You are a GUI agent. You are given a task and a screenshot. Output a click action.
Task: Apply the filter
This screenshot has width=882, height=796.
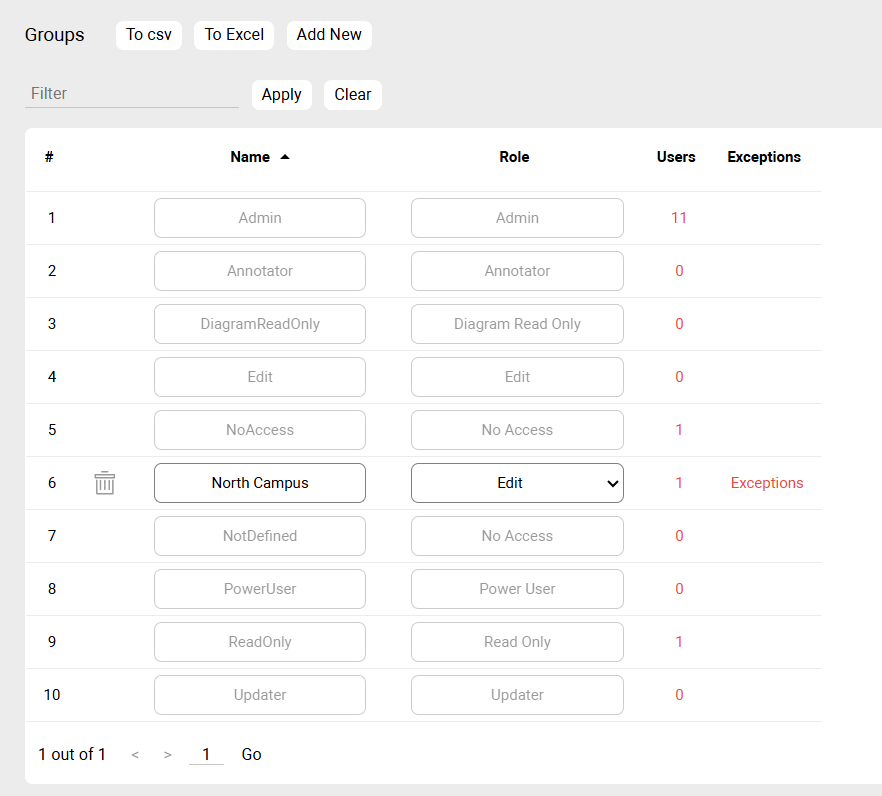click(281, 95)
